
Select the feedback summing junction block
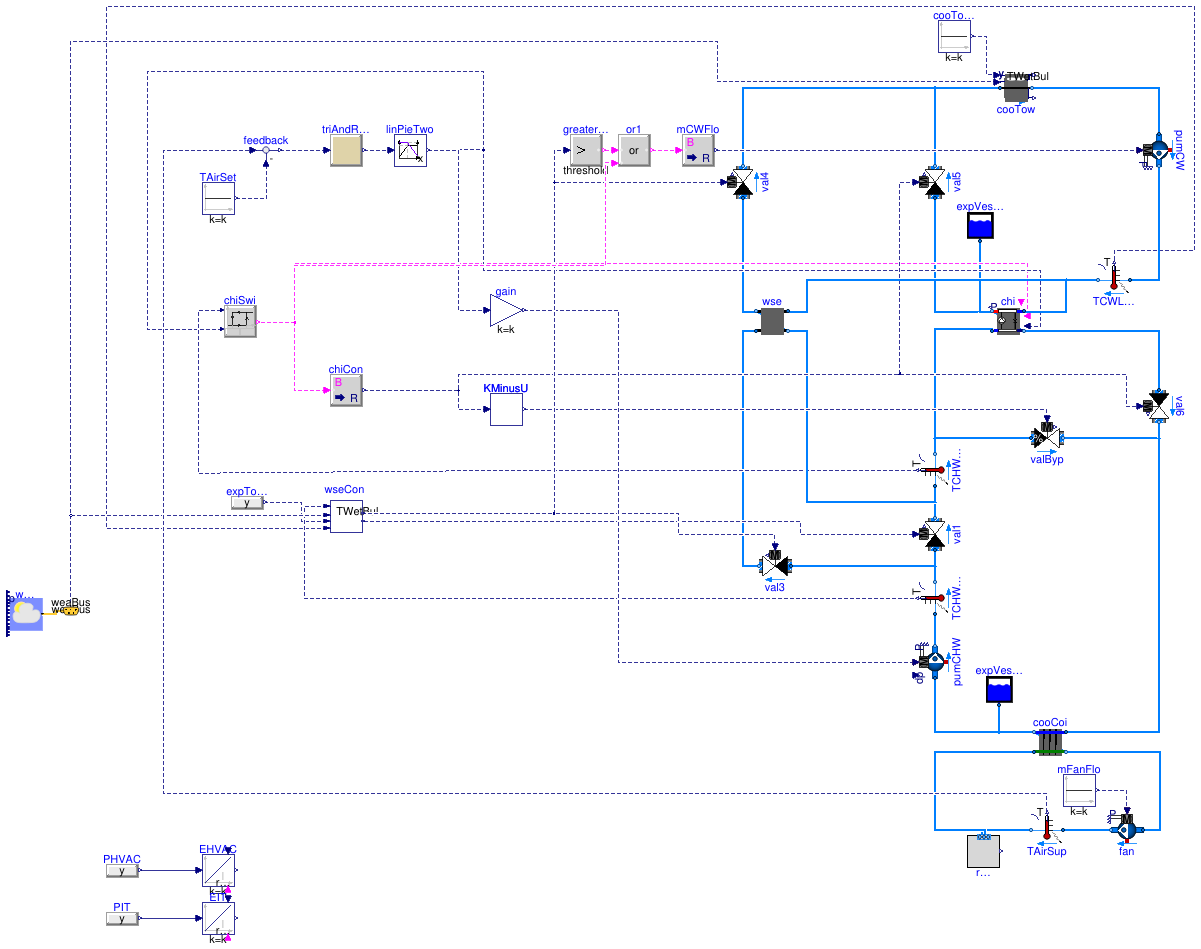click(x=266, y=150)
